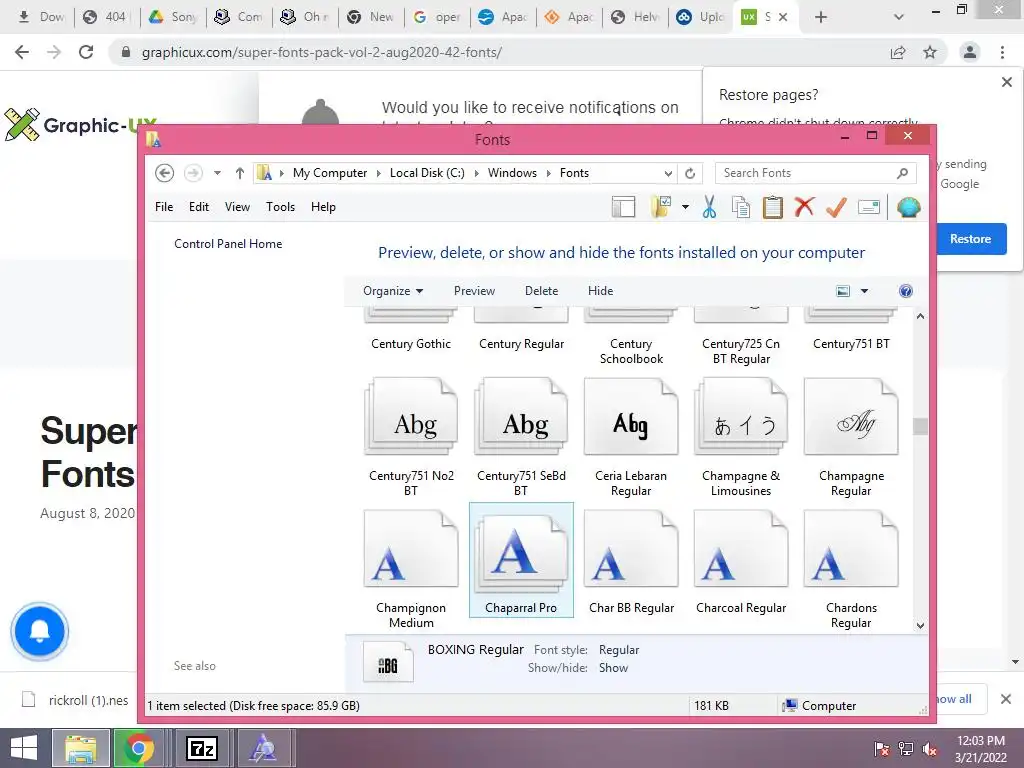Viewport: 1024px width, 768px height.
Task: Click the Hide button
Action: click(x=600, y=291)
